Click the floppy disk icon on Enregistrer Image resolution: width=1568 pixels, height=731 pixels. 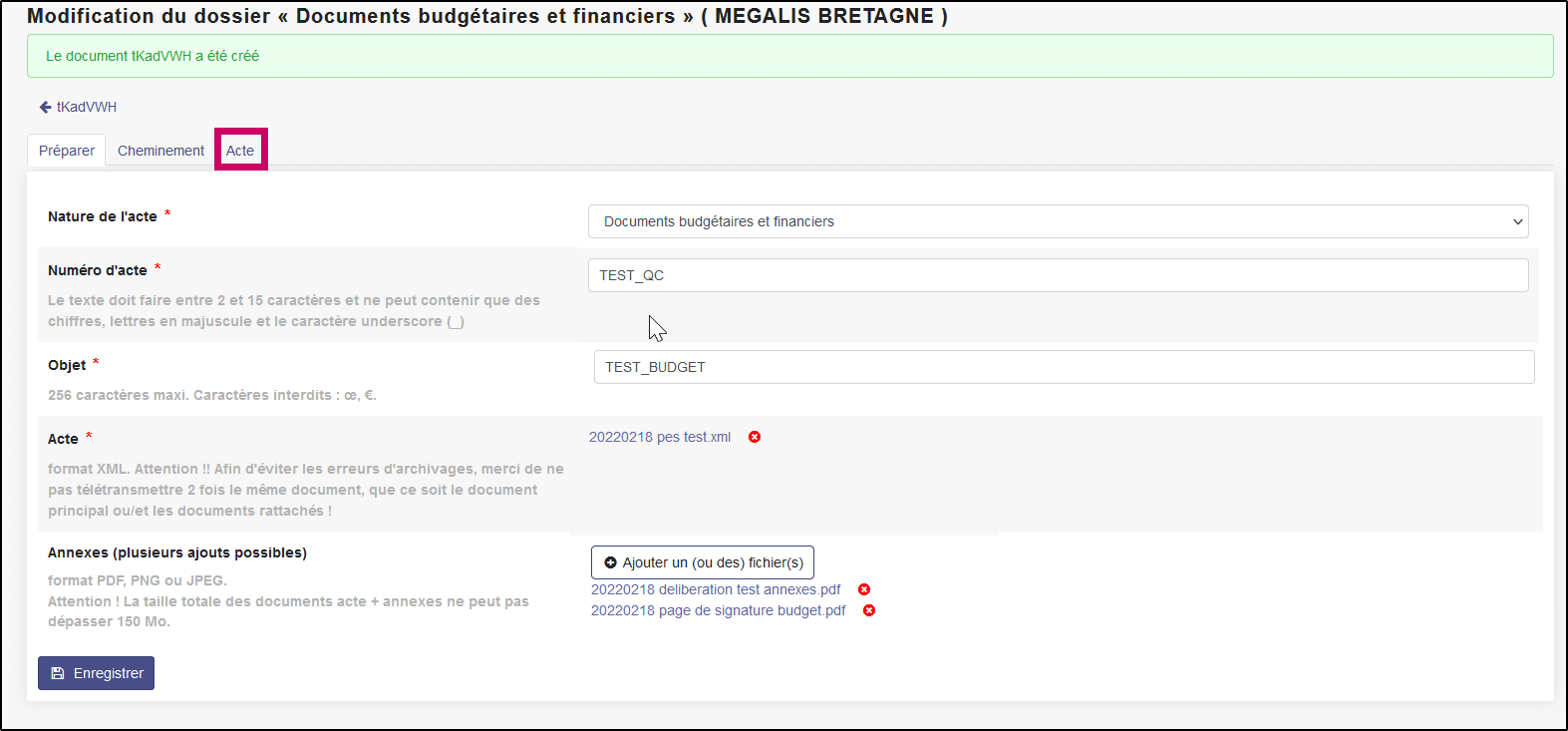(58, 673)
